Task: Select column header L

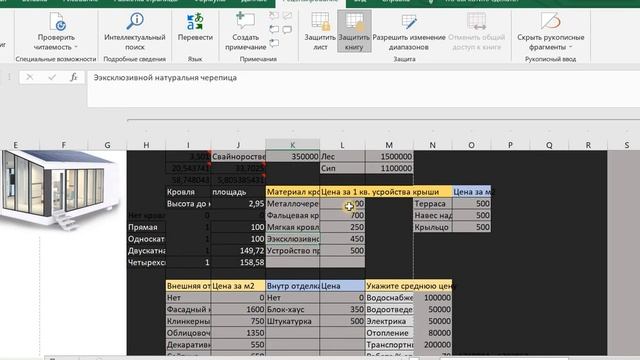Action: 342,145
